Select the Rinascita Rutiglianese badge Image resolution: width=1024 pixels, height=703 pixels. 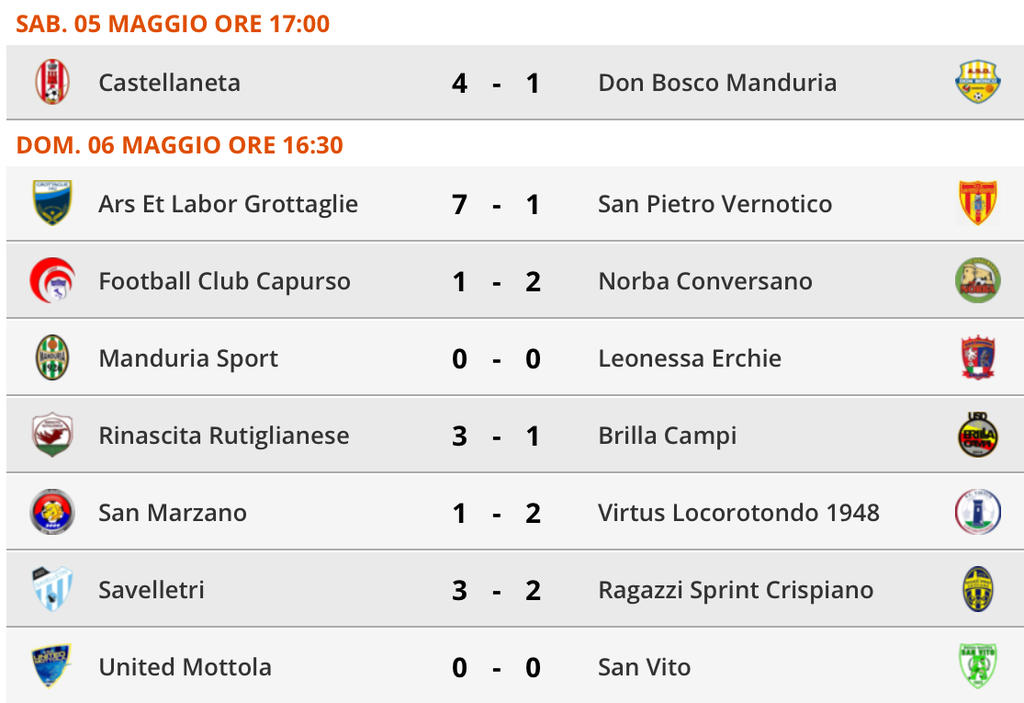click(x=52, y=434)
